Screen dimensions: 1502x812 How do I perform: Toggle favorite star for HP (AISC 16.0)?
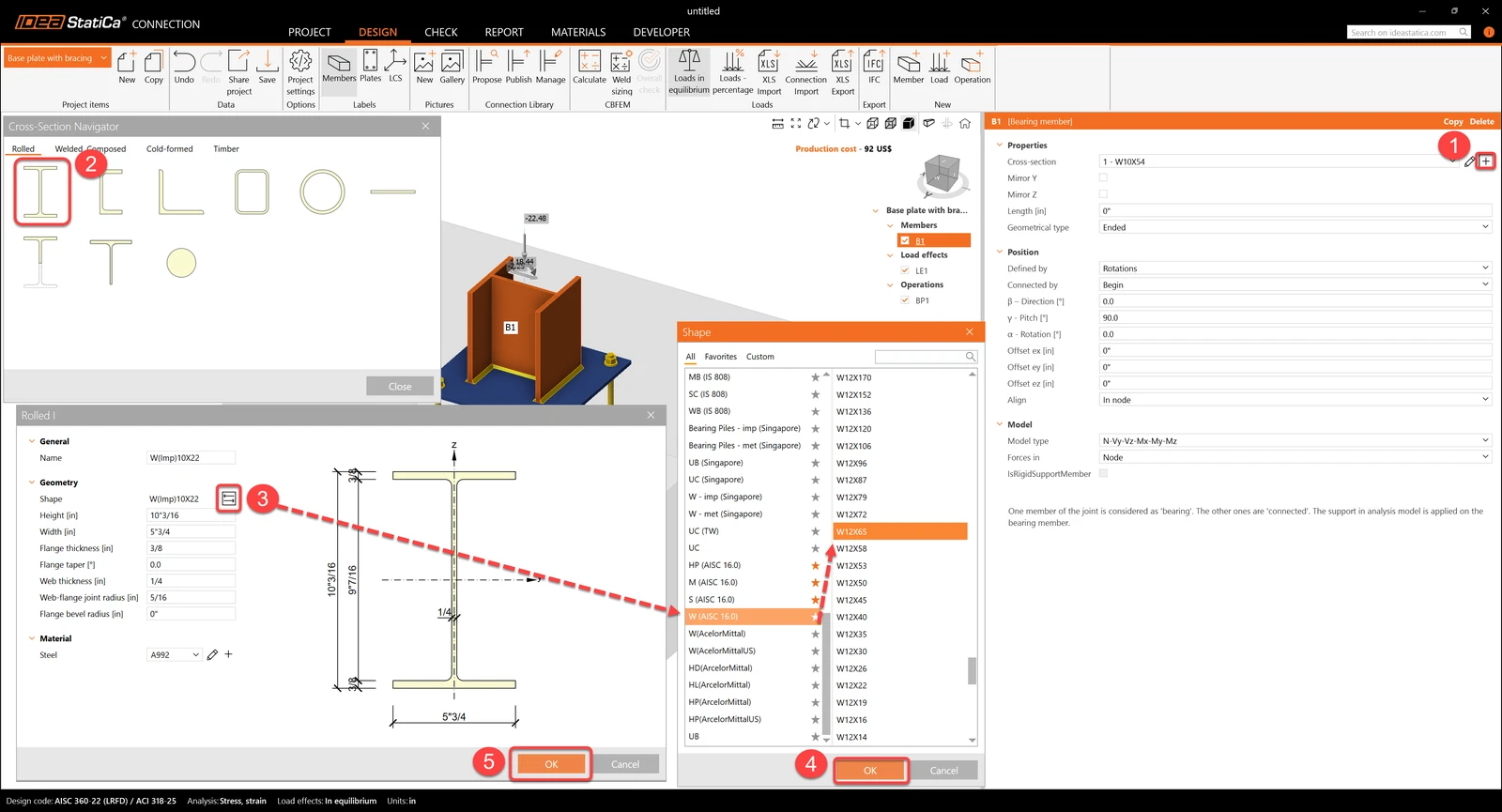(815, 565)
